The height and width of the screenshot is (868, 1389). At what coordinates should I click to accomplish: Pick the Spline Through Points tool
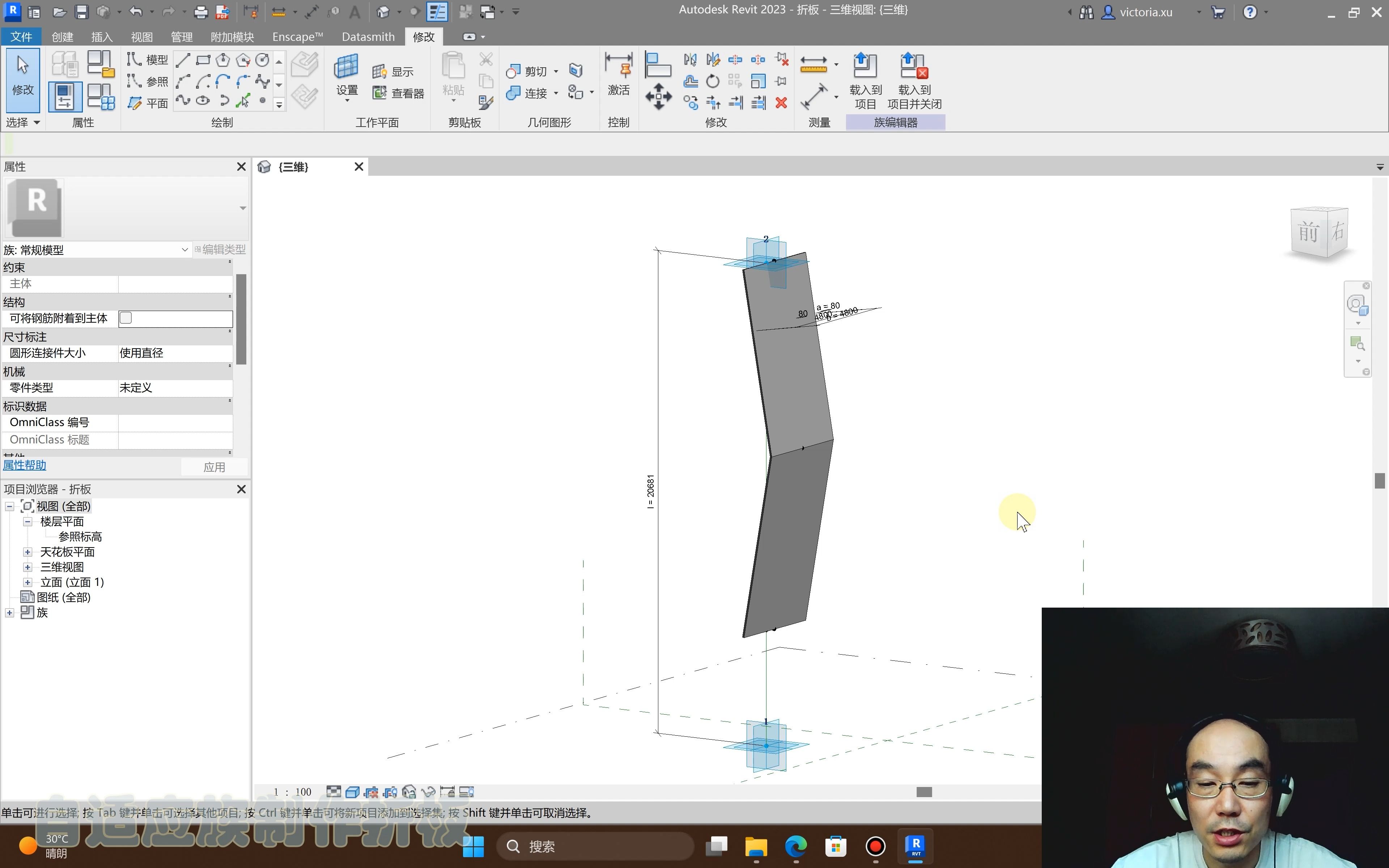(x=183, y=101)
